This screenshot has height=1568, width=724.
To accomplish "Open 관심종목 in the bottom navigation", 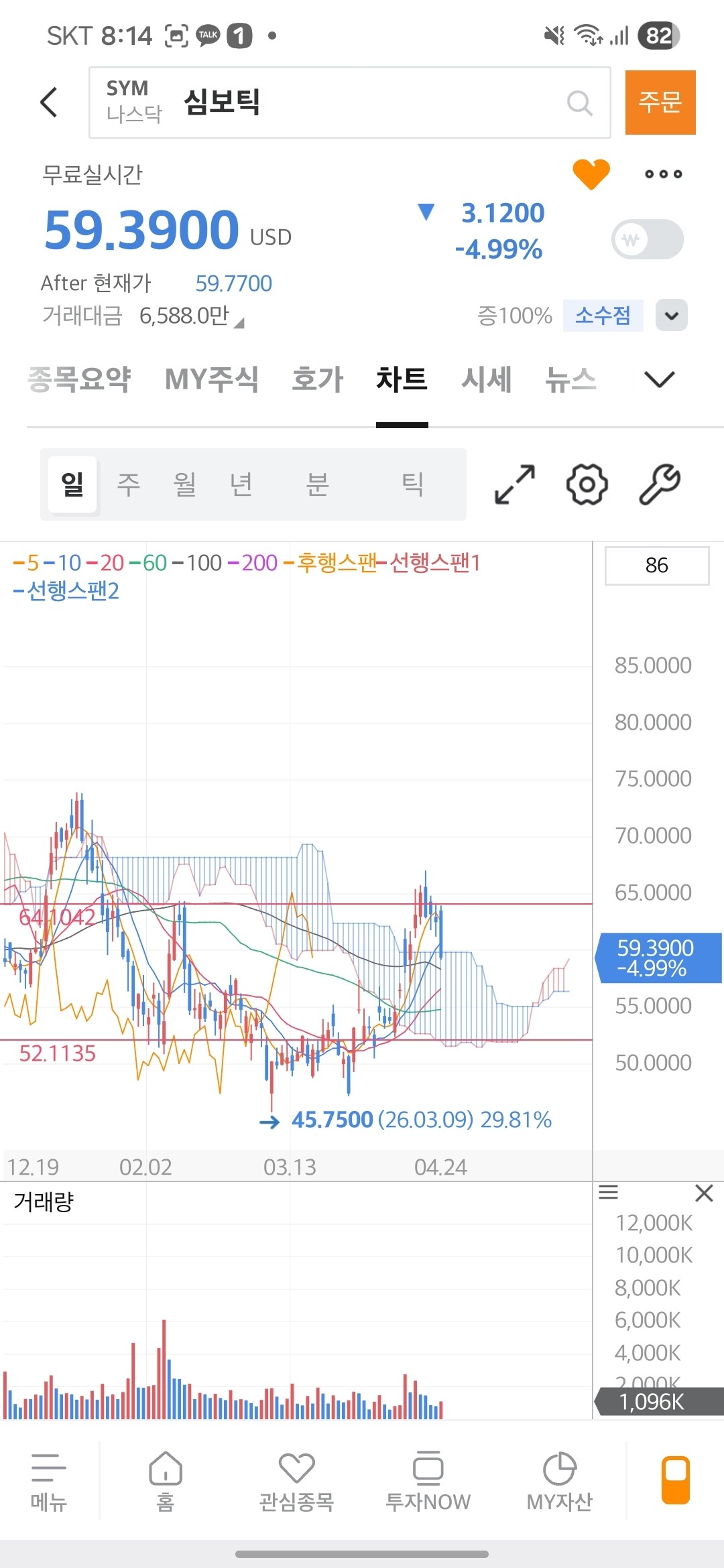I will point(296,1482).
